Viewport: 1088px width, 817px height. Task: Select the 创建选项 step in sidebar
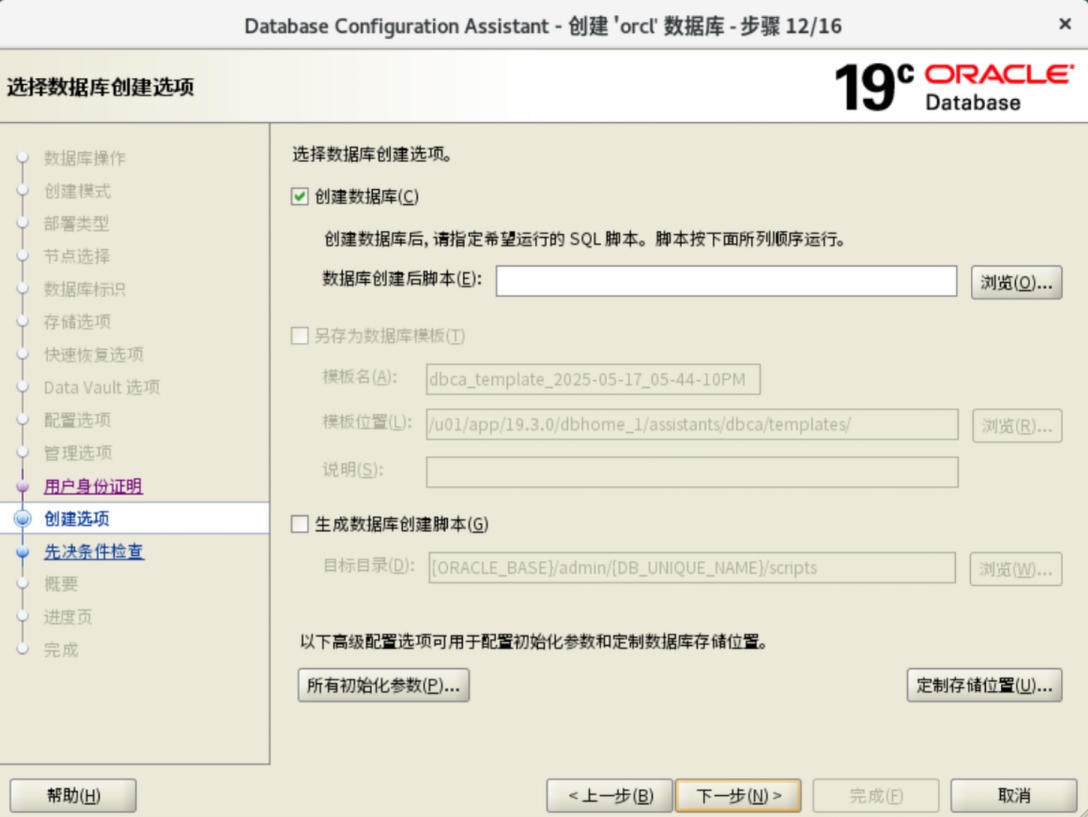[x=77, y=518]
